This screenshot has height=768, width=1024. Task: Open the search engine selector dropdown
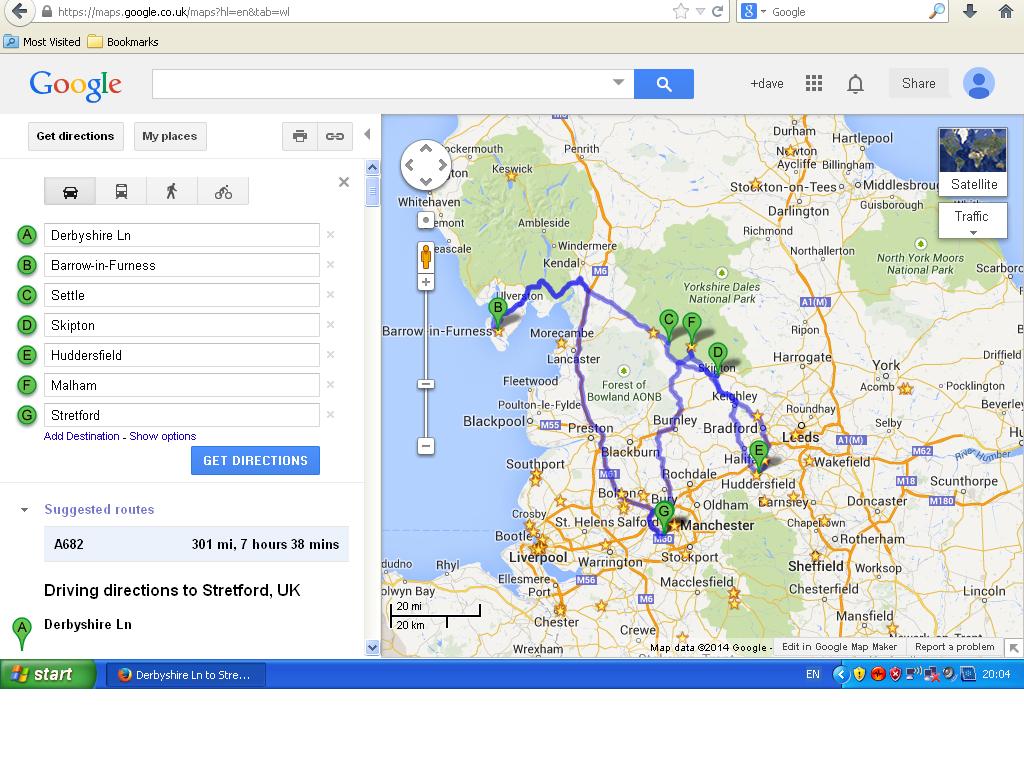point(763,12)
